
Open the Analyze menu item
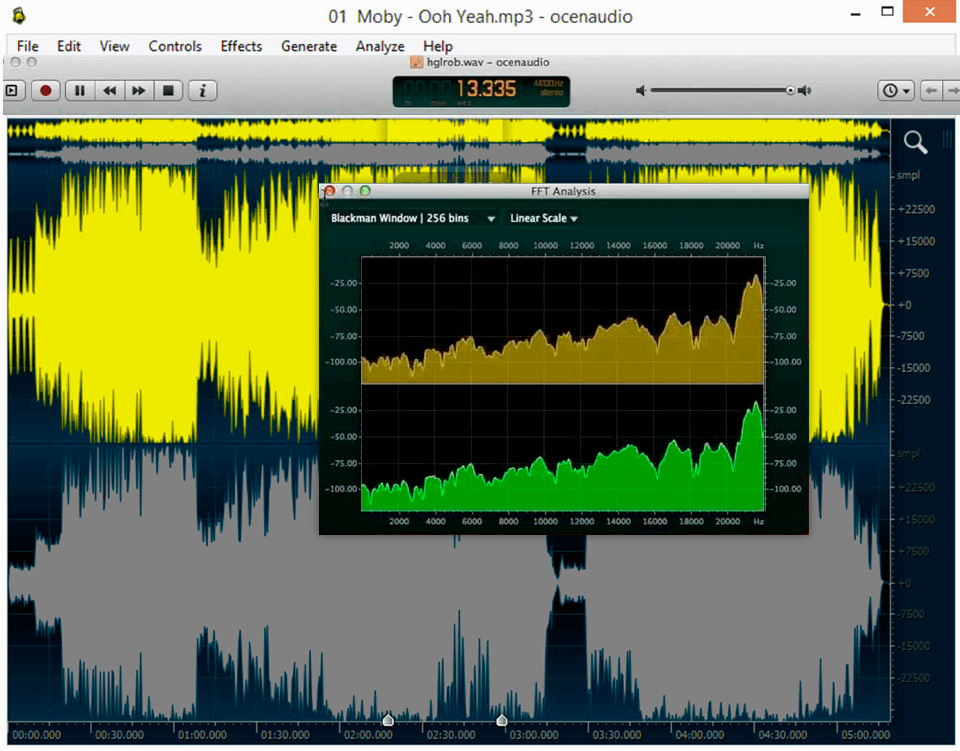pyautogui.click(x=379, y=46)
